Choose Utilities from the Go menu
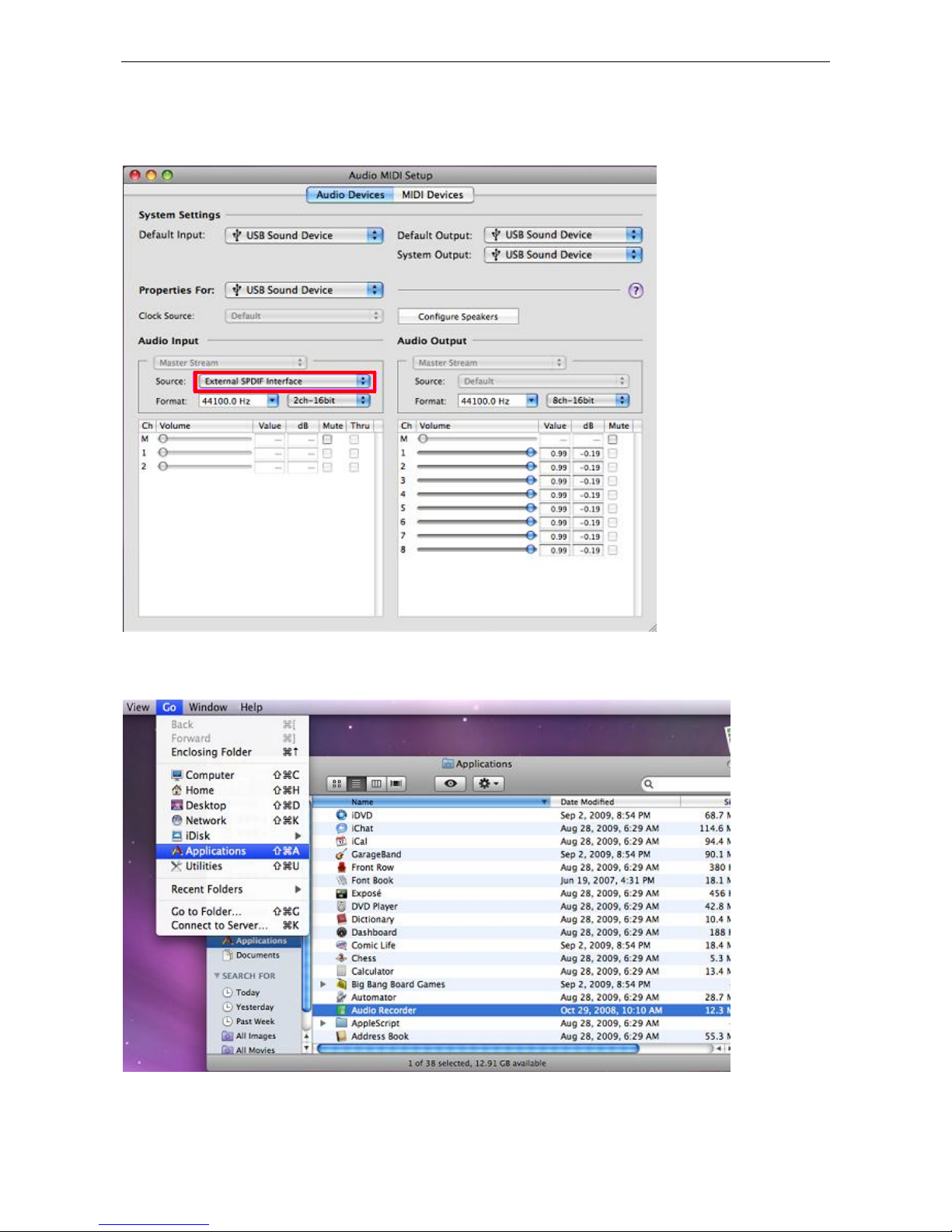 [x=233, y=866]
